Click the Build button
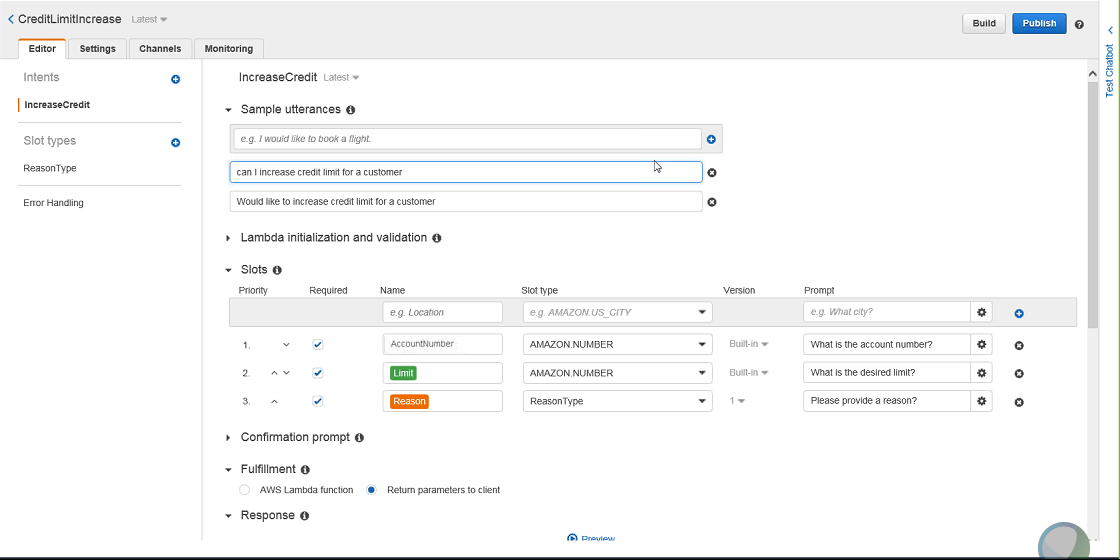 pyautogui.click(x=984, y=23)
